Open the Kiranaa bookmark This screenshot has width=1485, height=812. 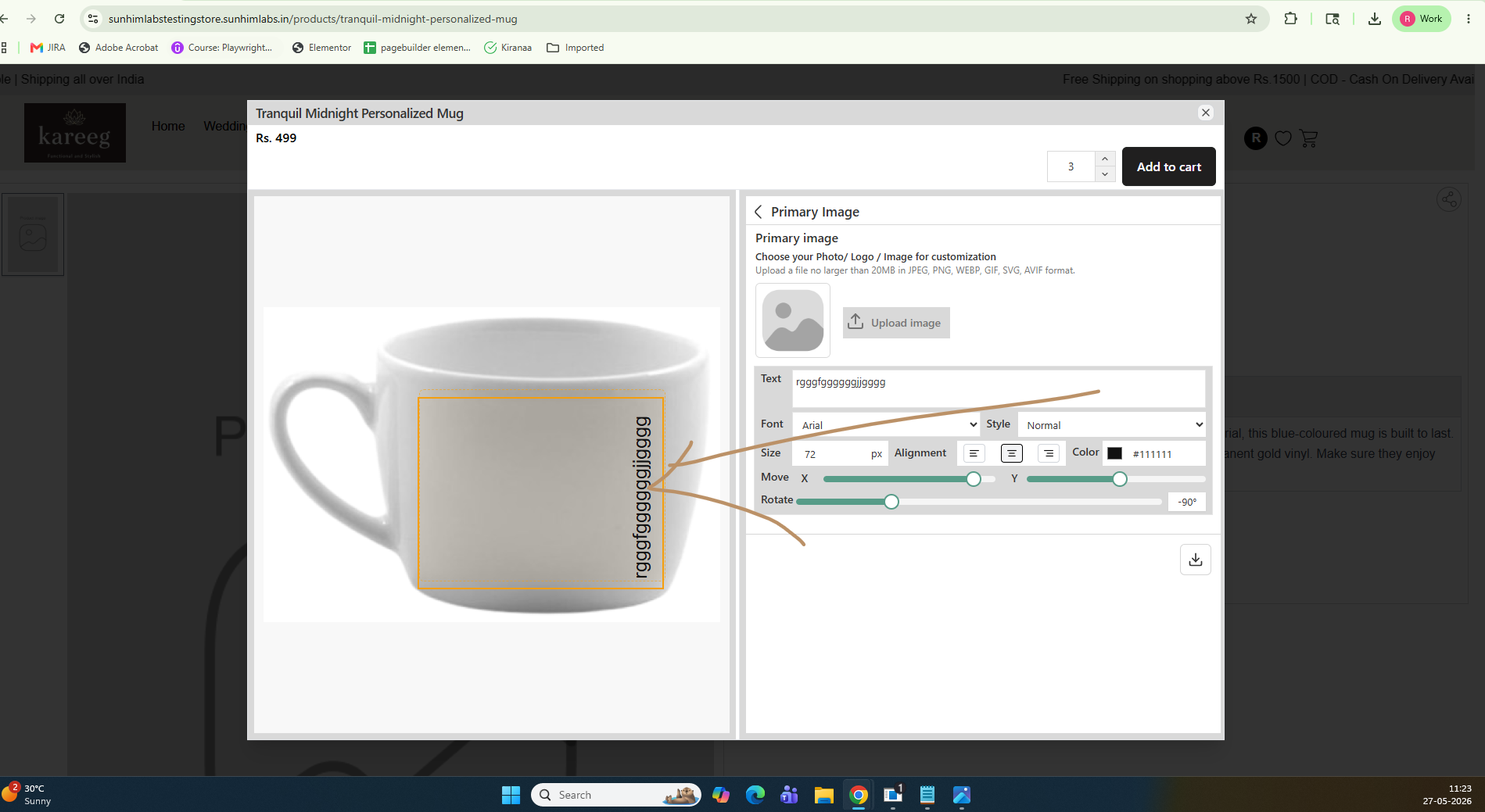tap(508, 48)
